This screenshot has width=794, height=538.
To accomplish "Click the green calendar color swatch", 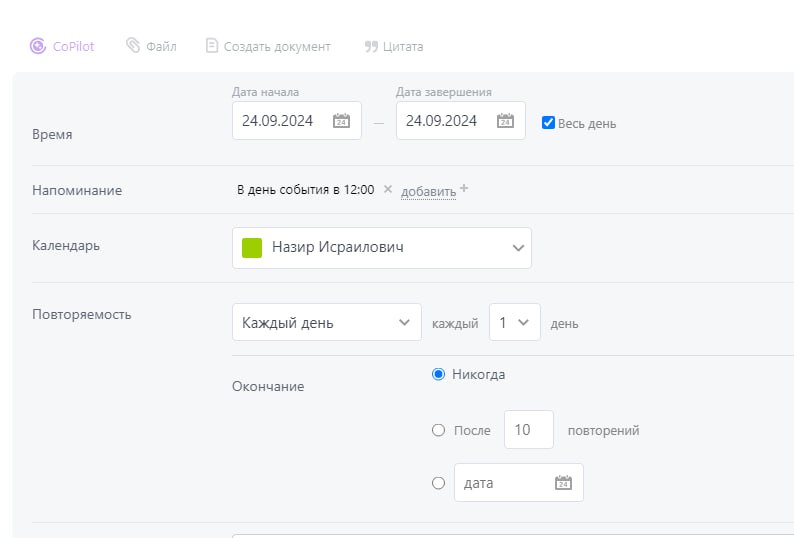I will pyautogui.click(x=252, y=247).
